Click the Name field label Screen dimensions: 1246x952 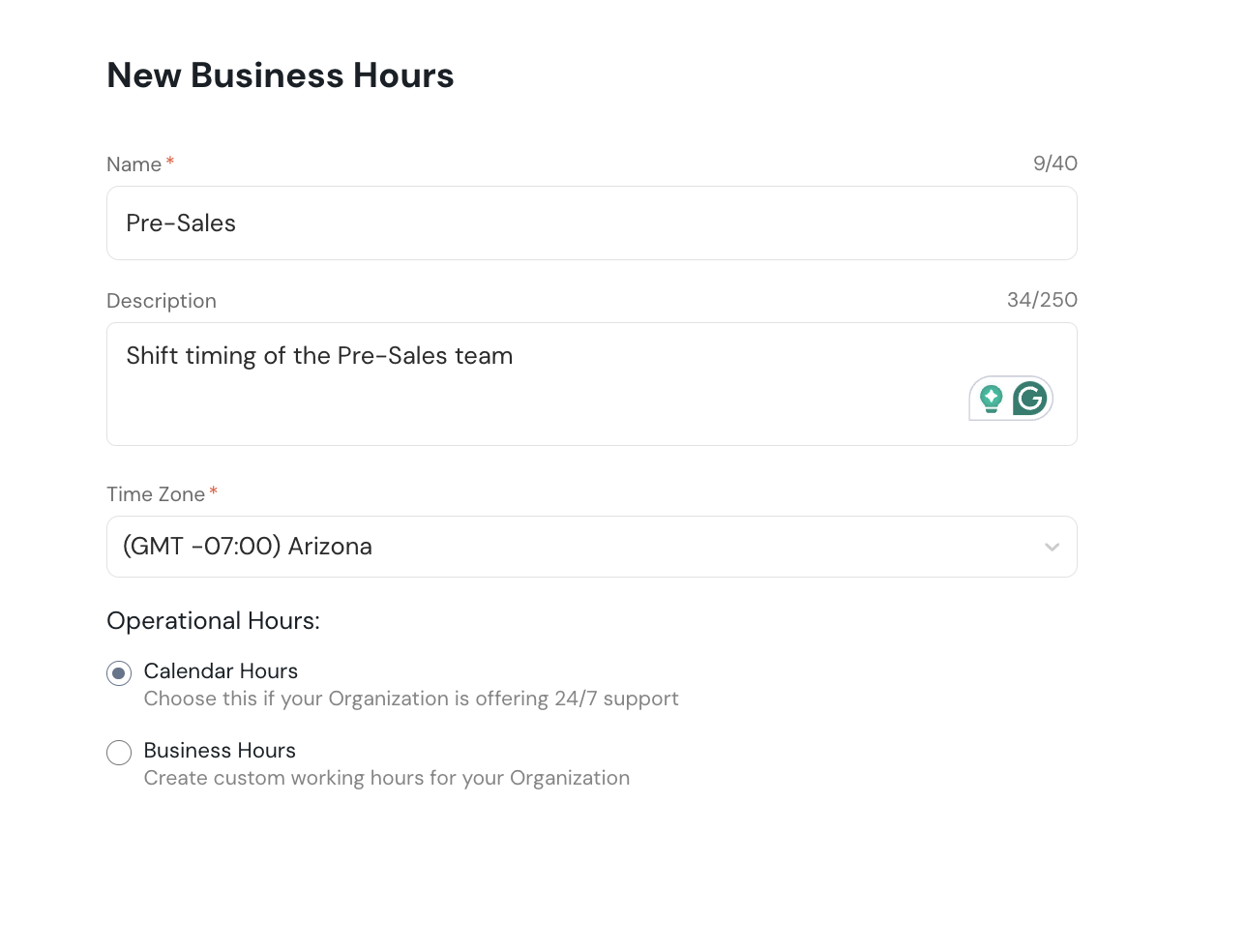click(x=133, y=164)
